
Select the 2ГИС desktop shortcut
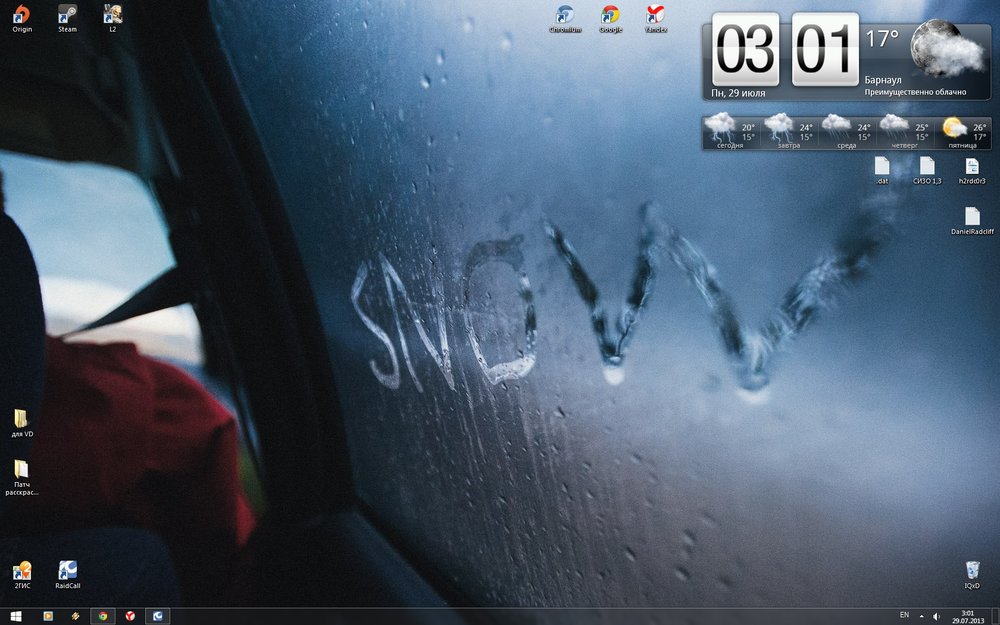22,572
